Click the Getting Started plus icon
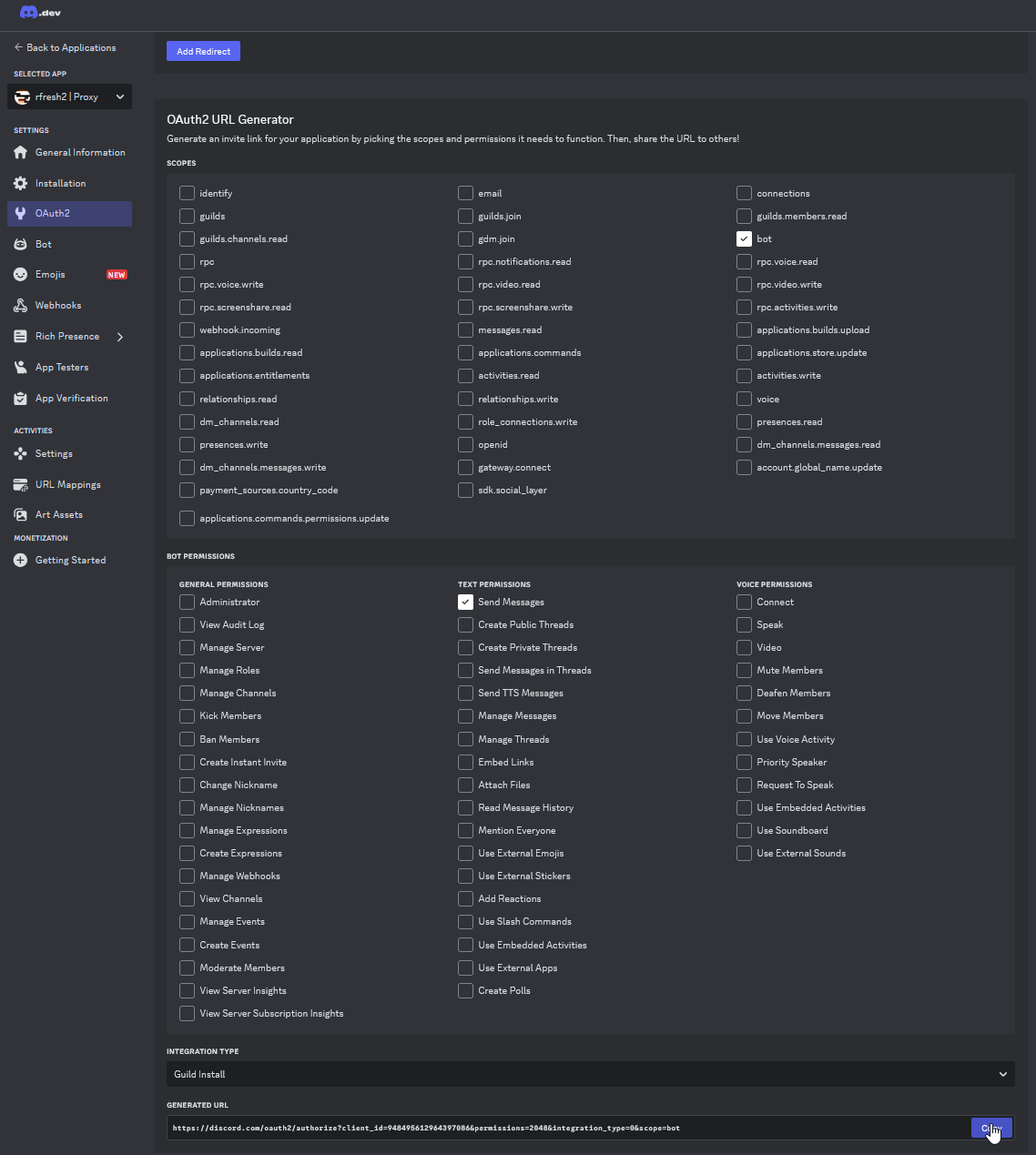 pyautogui.click(x=20, y=561)
